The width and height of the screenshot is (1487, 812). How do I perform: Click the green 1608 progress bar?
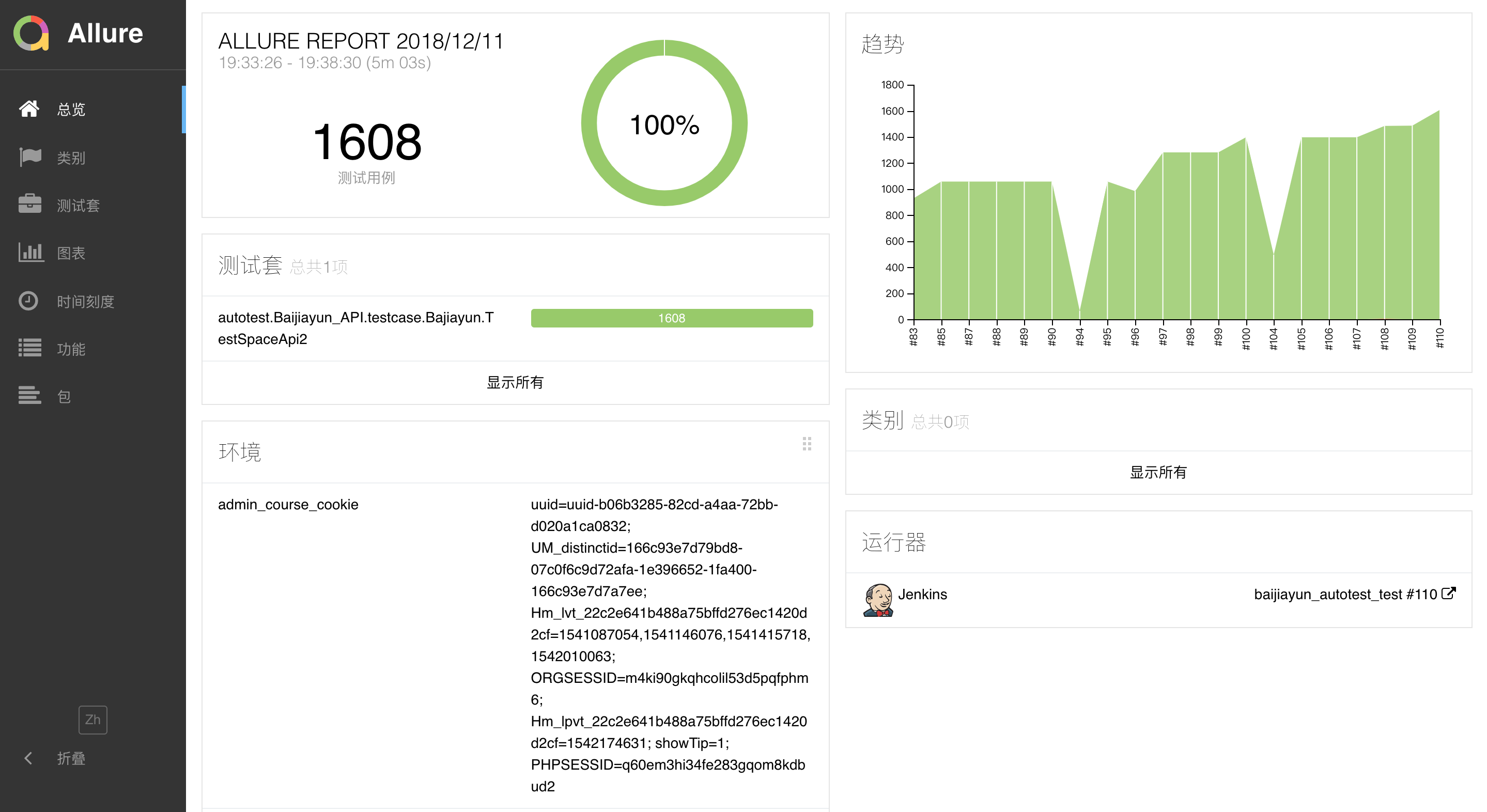coord(671,318)
